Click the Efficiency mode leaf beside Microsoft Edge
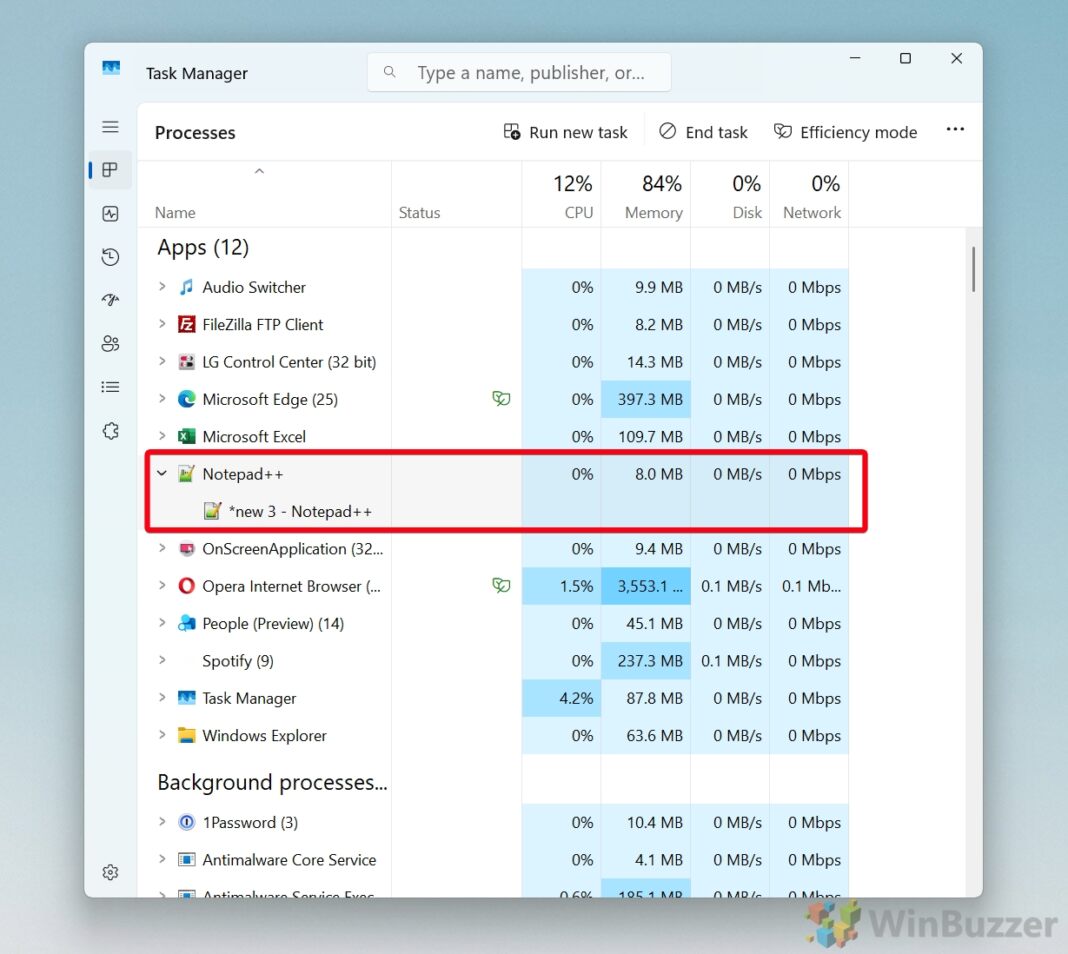Image resolution: width=1068 pixels, height=954 pixels. [500, 398]
